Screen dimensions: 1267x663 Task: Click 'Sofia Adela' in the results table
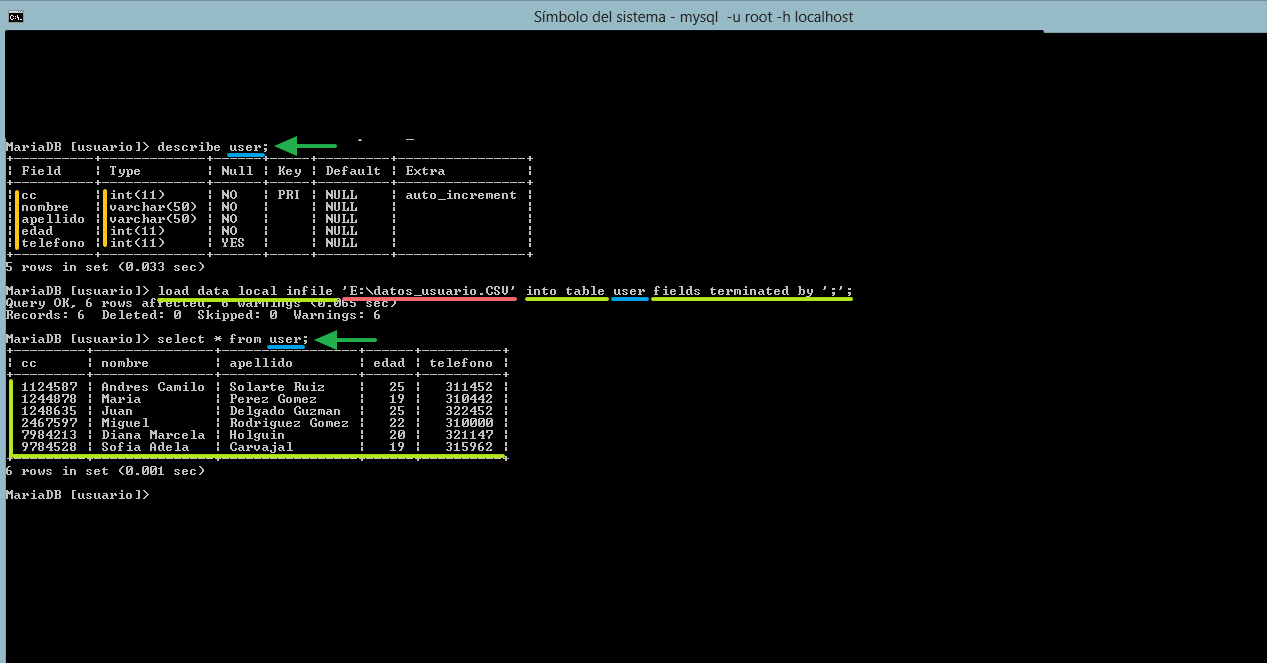pyautogui.click(x=145, y=447)
